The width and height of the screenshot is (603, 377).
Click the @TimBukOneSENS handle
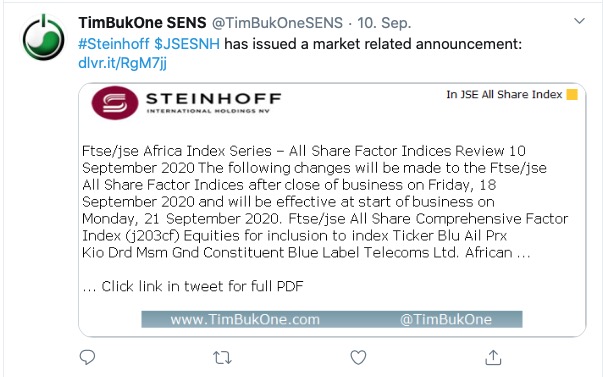tap(277, 23)
